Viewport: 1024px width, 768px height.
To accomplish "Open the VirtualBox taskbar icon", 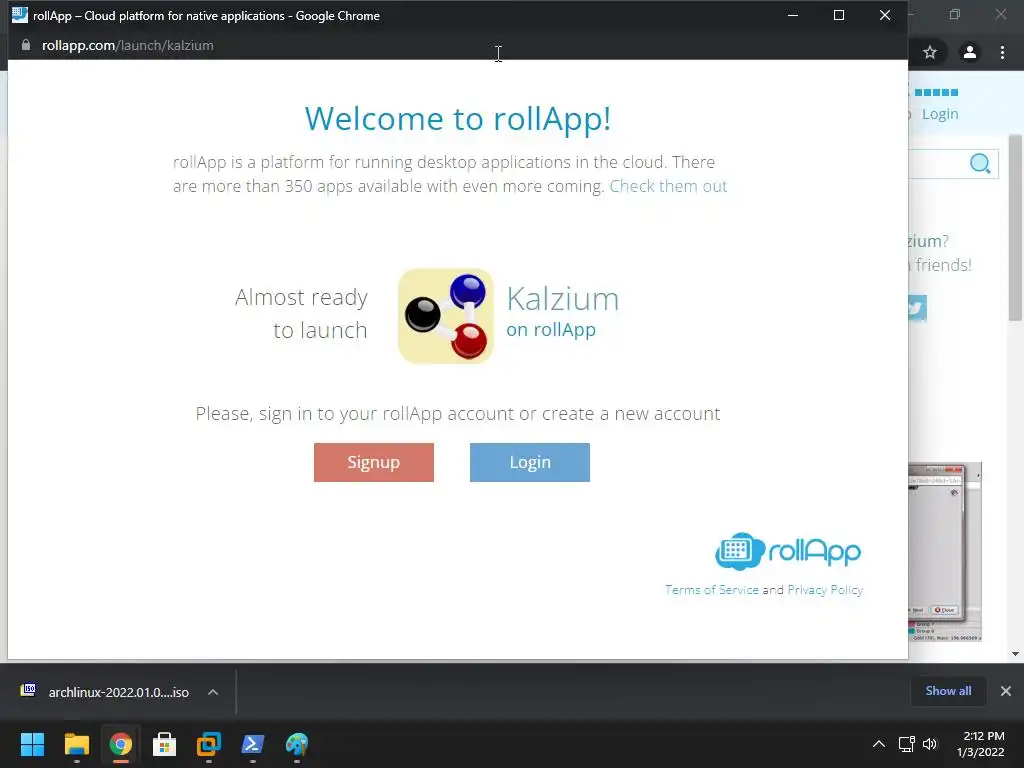I will click(x=209, y=744).
